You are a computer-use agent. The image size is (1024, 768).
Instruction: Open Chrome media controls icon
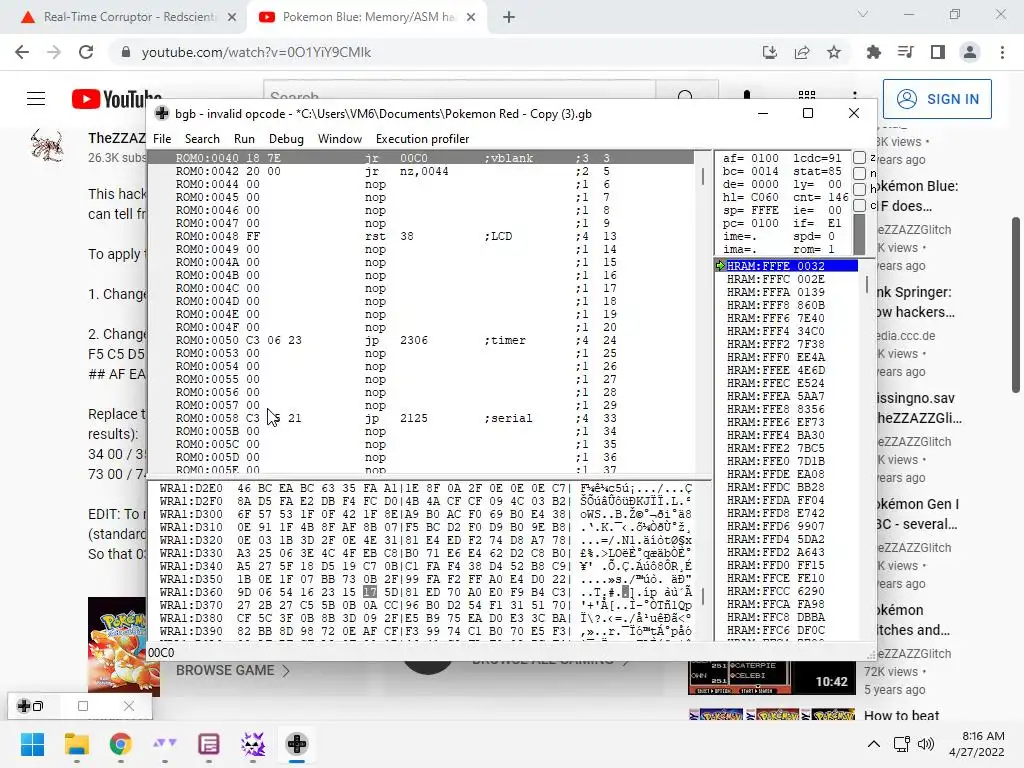coord(906,52)
